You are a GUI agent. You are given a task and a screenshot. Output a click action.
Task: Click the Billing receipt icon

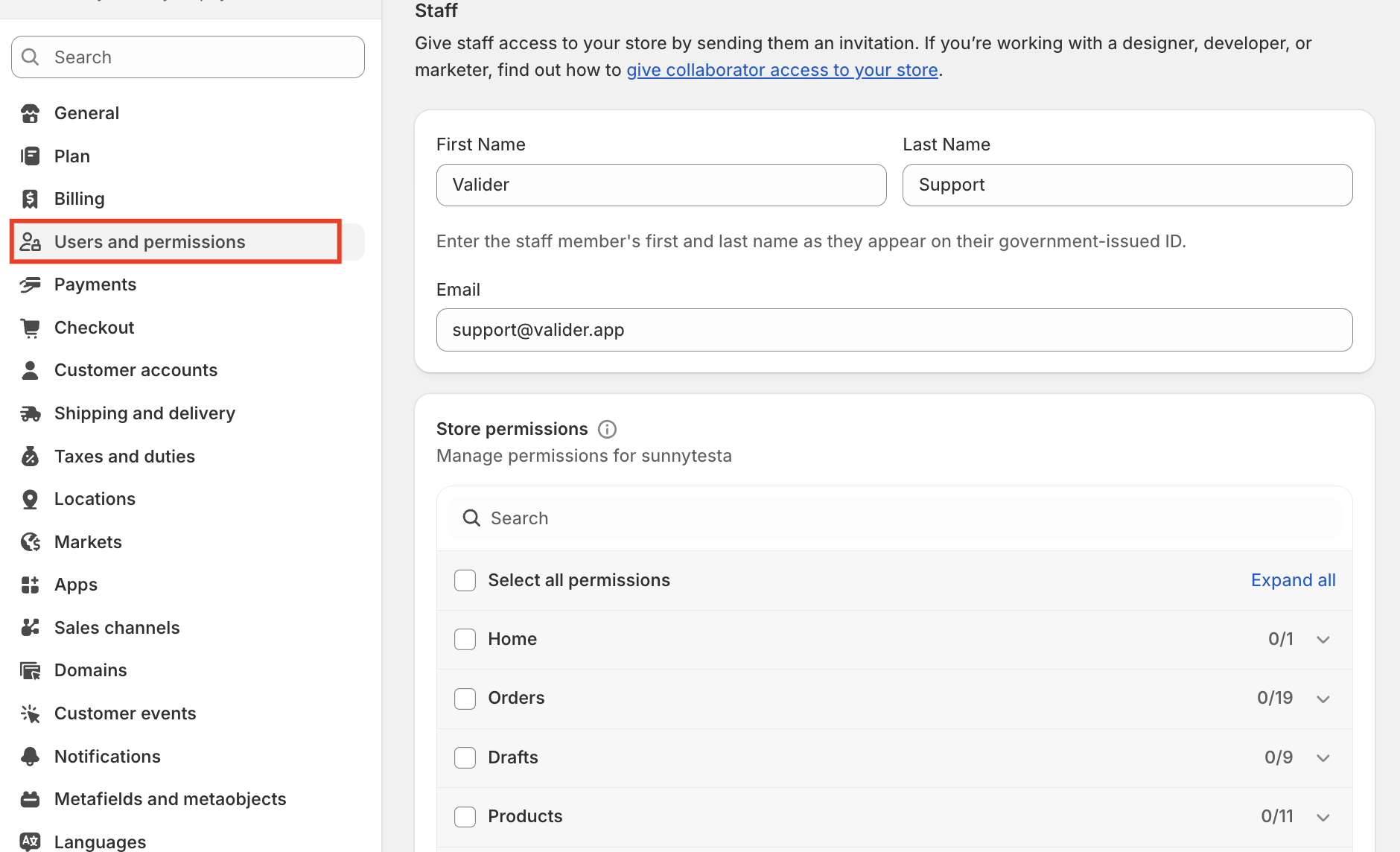31,199
